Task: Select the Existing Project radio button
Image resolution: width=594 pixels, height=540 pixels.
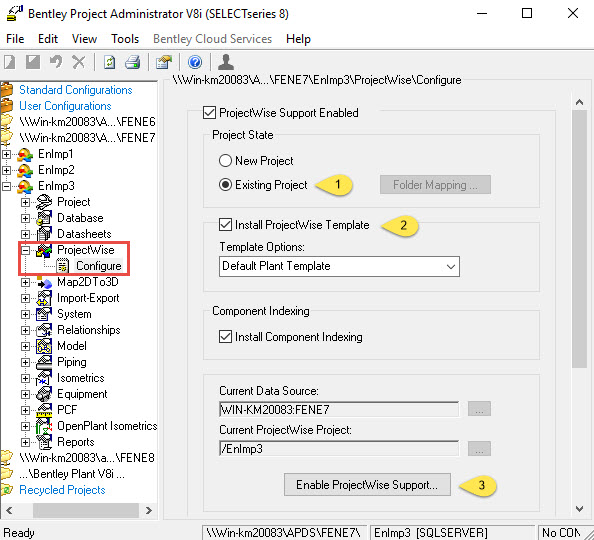Action: (225, 185)
